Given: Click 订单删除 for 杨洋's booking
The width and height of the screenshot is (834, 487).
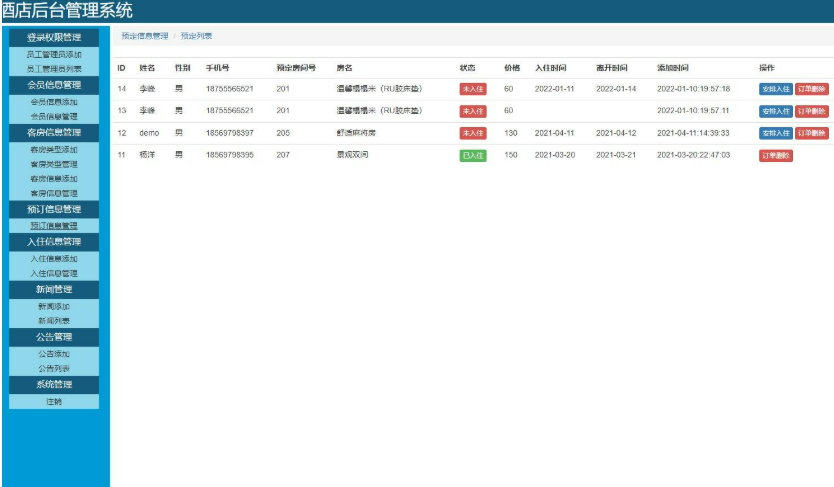Looking at the screenshot, I should tap(775, 156).
